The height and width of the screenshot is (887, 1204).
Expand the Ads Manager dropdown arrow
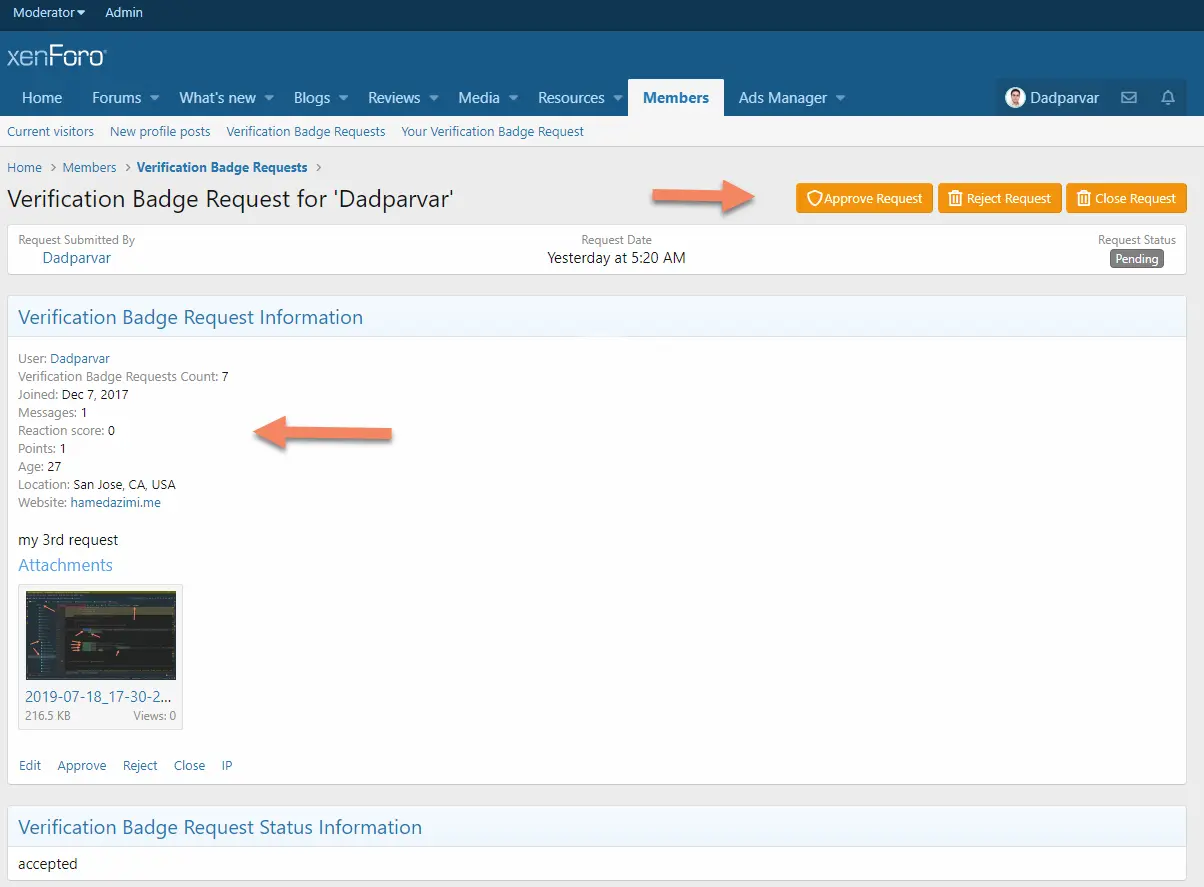coord(840,98)
